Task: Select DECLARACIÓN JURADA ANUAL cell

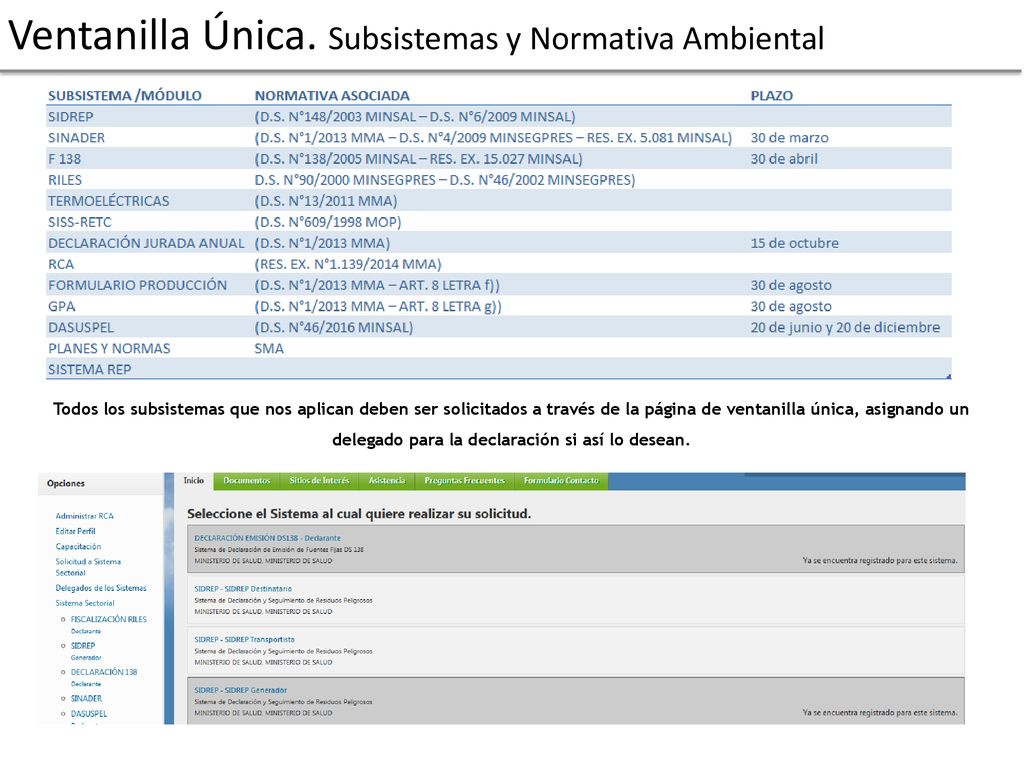Action: pyautogui.click(x=146, y=243)
